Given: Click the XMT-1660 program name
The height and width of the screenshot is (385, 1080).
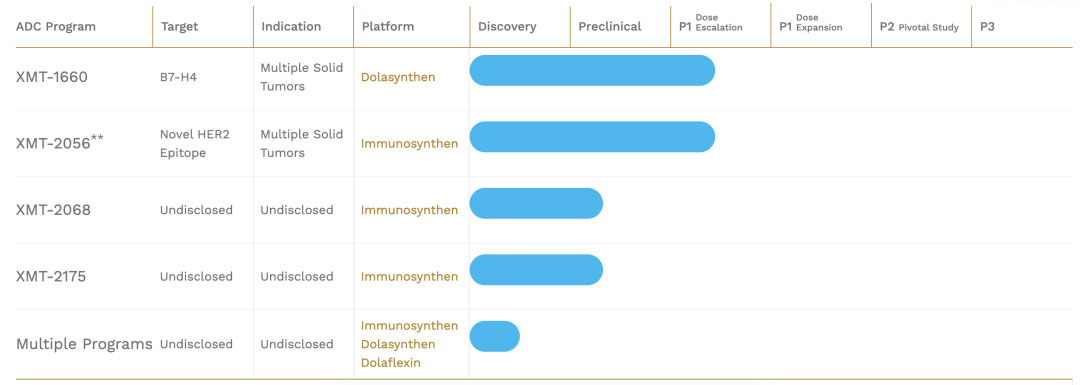Looking at the screenshot, I should click(52, 77).
